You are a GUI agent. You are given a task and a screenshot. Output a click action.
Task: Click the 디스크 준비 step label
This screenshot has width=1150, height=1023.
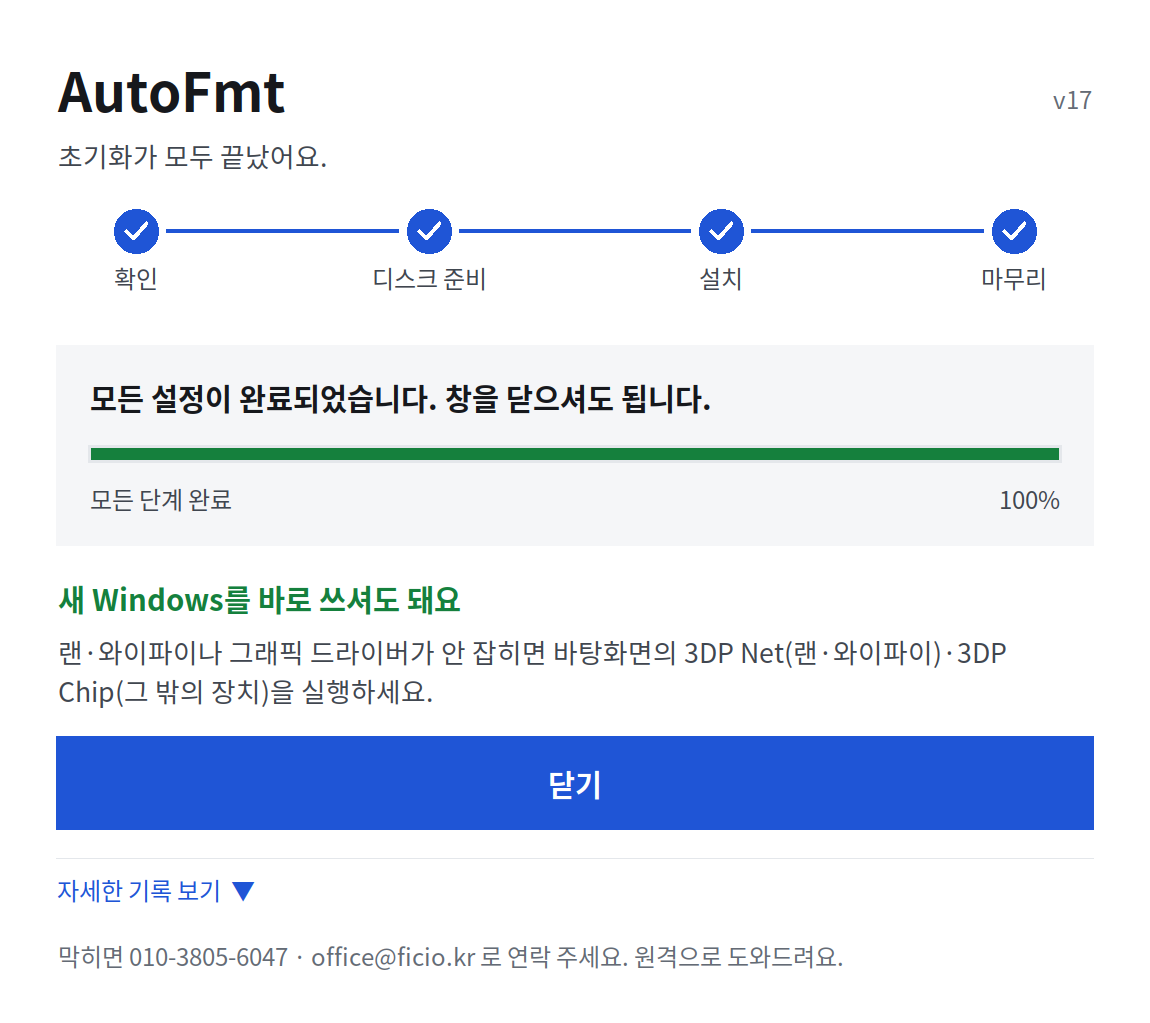tap(429, 279)
